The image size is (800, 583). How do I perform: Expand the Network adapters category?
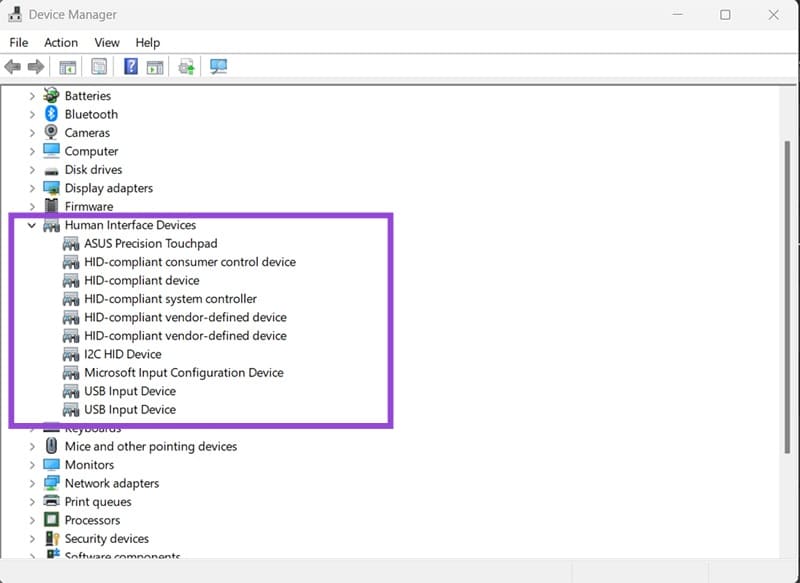[32, 484]
